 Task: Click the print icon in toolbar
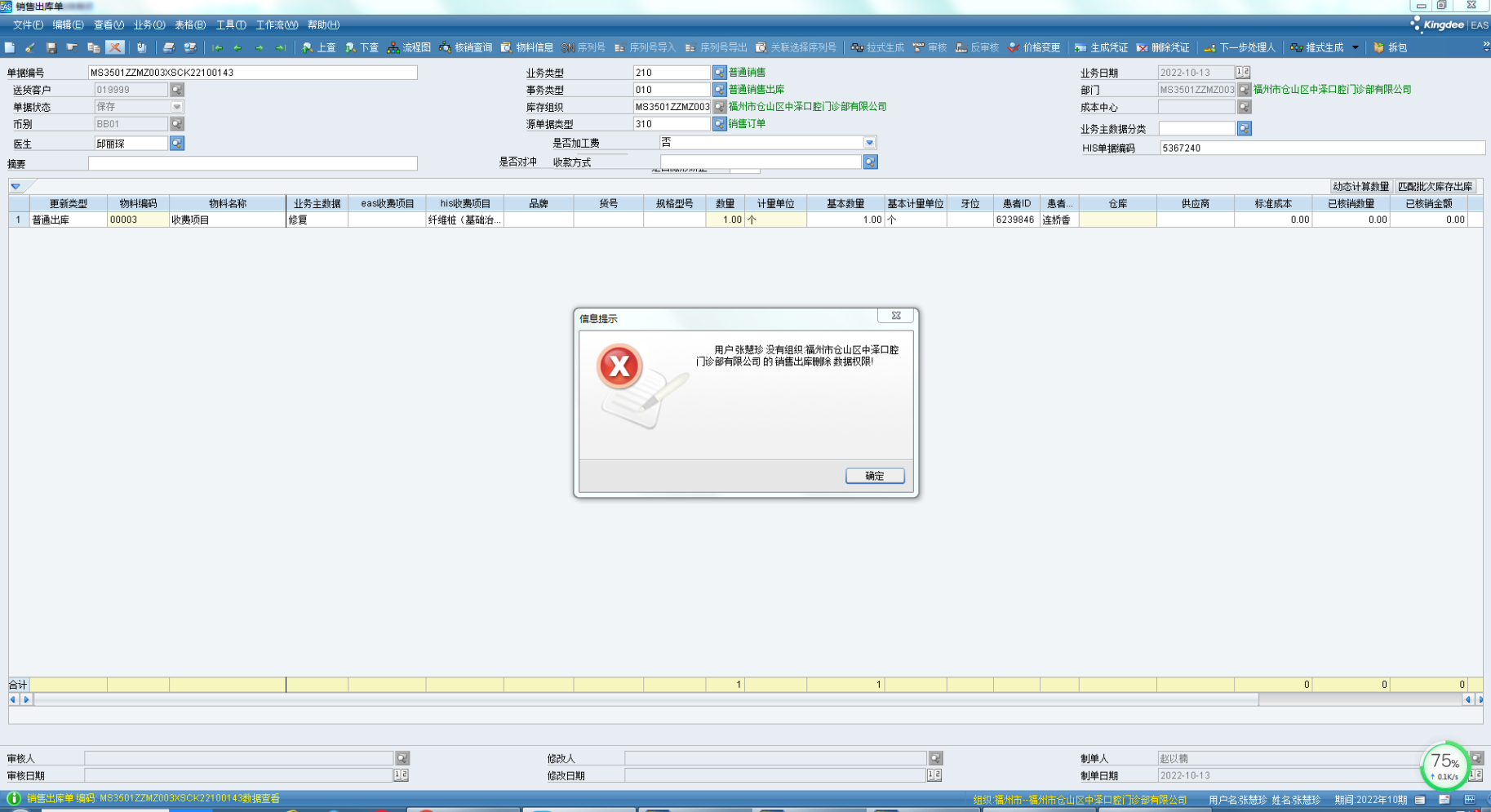pos(169,48)
